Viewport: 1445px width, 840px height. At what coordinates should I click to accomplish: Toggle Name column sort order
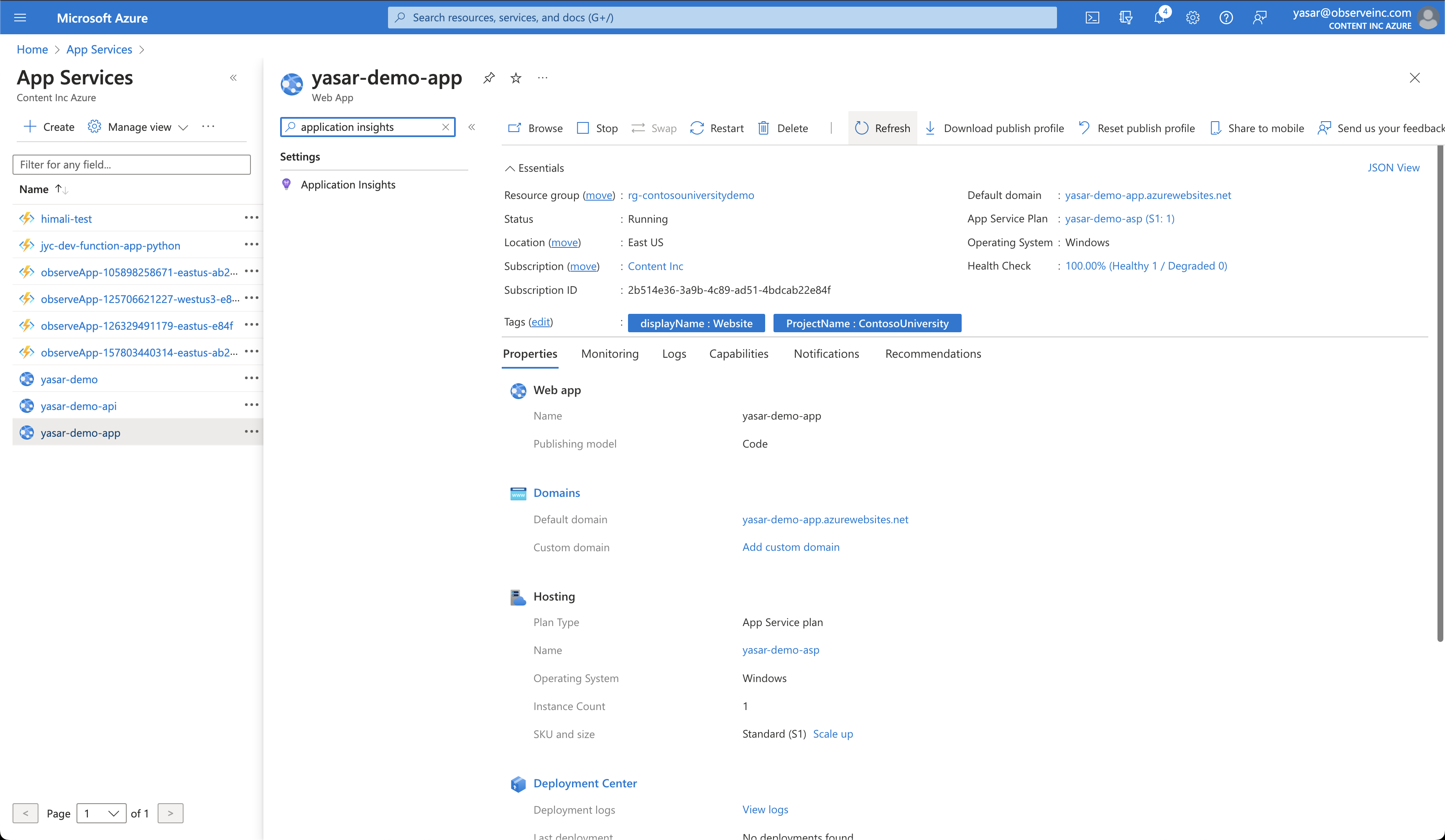coord(61,189)
